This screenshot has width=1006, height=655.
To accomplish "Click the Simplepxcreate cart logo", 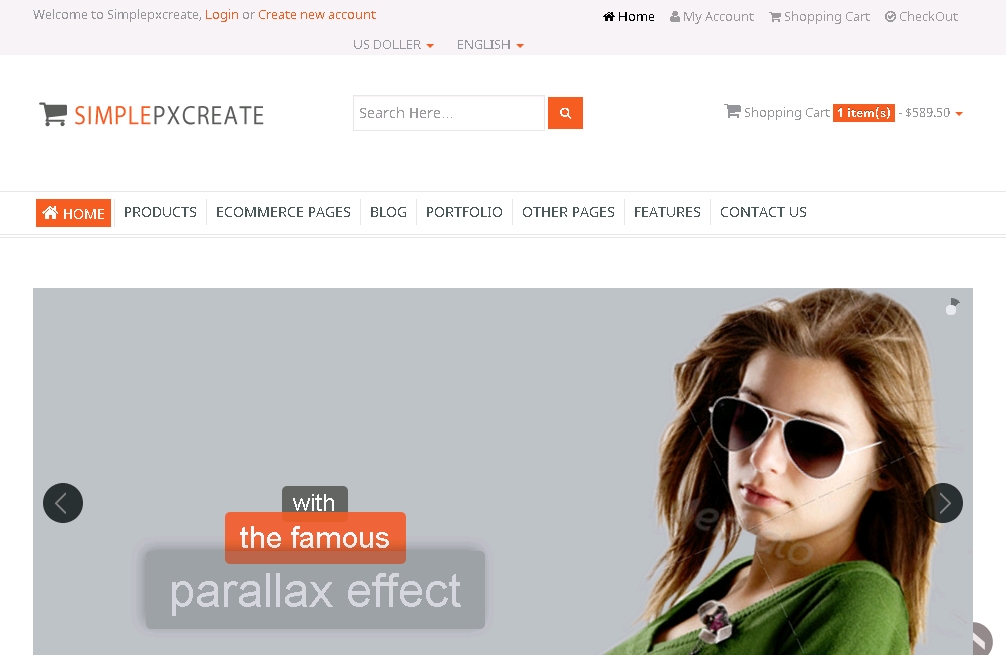I will (151, 115).
